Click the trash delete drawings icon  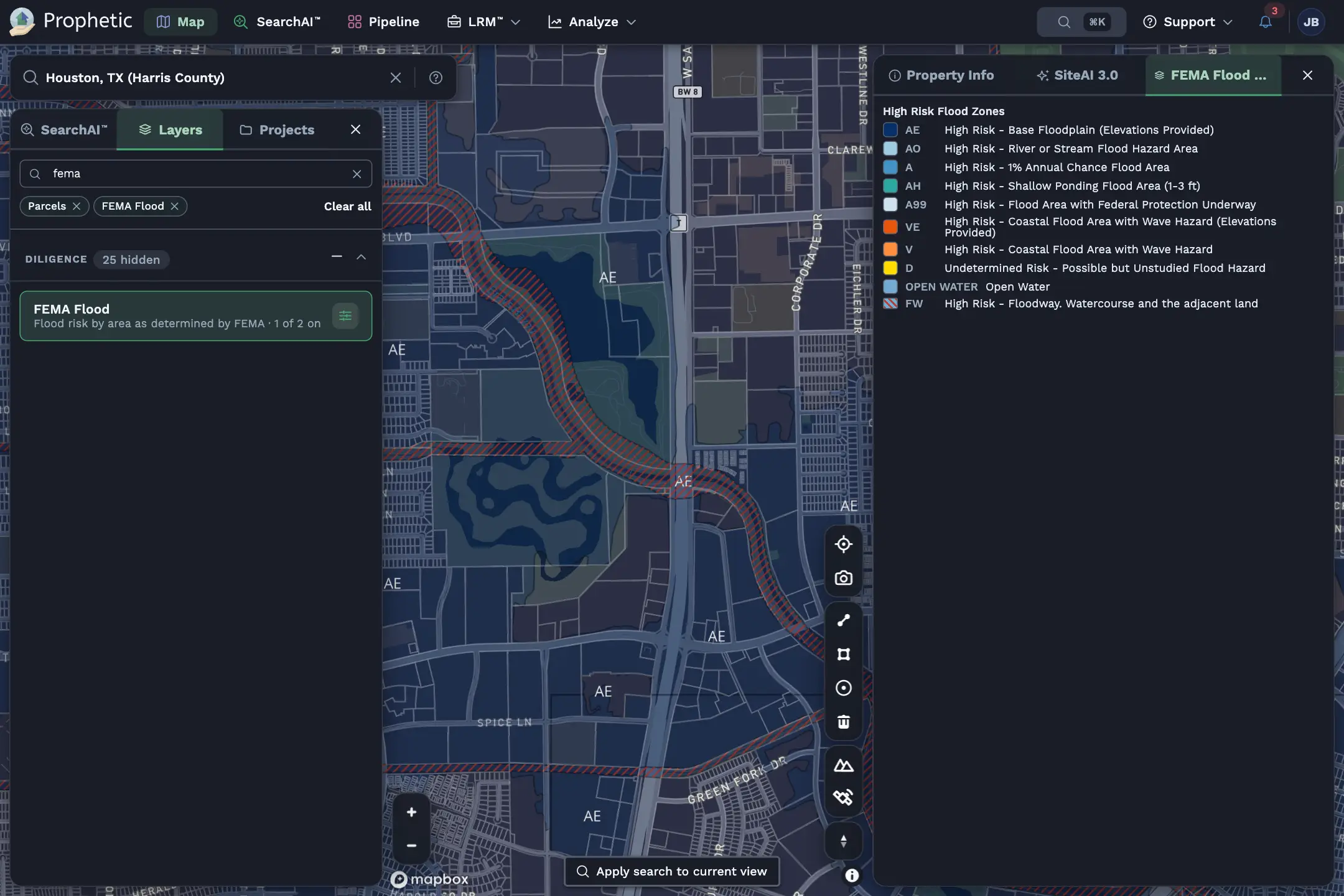click(843, 722)
